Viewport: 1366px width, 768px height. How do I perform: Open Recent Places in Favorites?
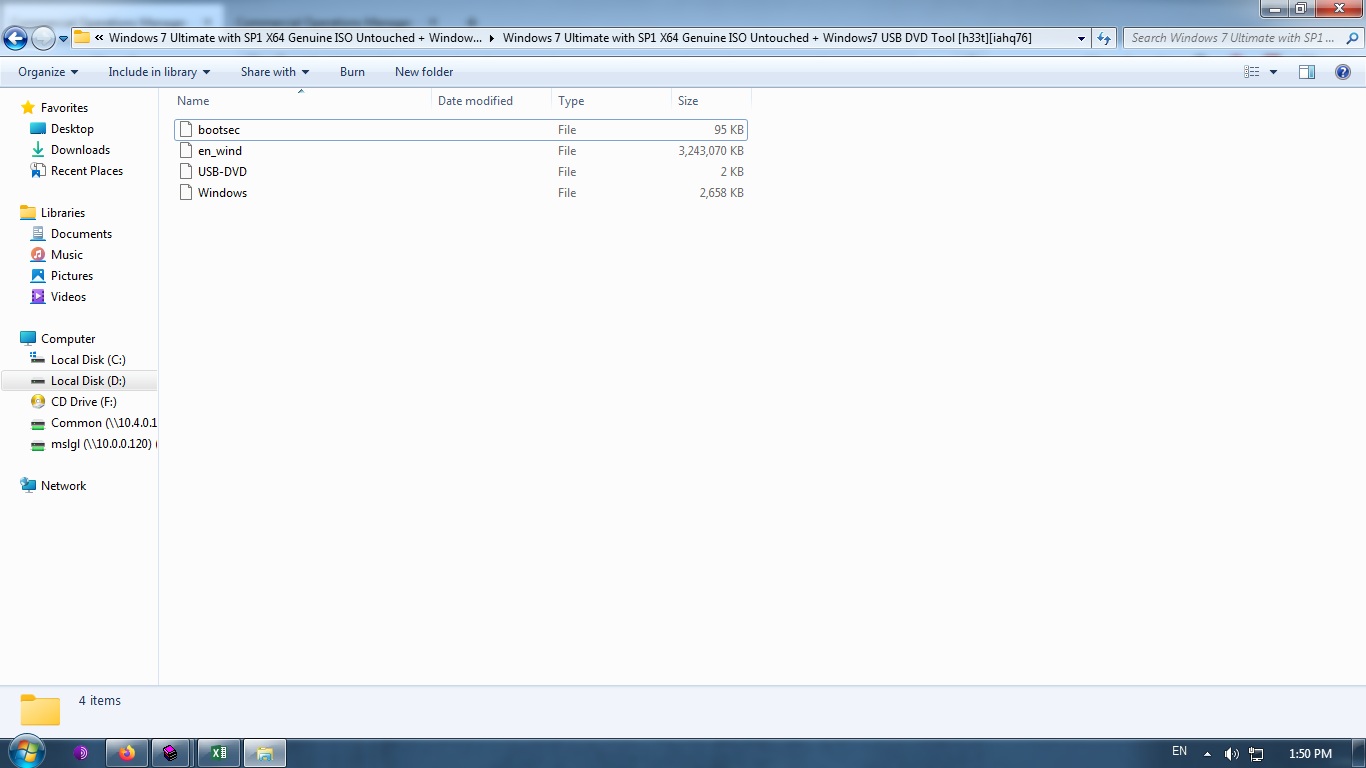click(86, 171)
